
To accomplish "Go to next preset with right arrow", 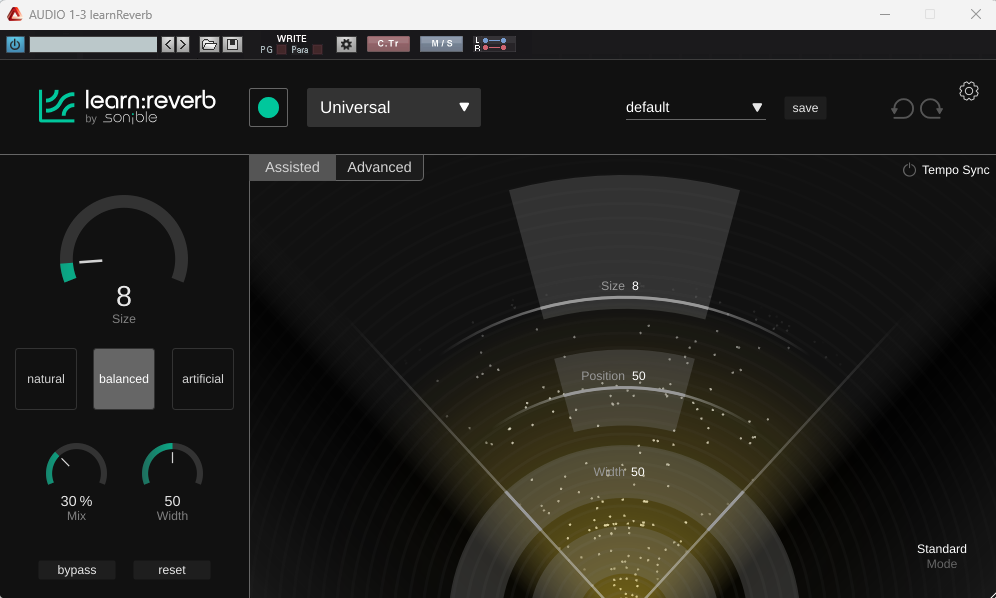I will [x=183, y=44].
